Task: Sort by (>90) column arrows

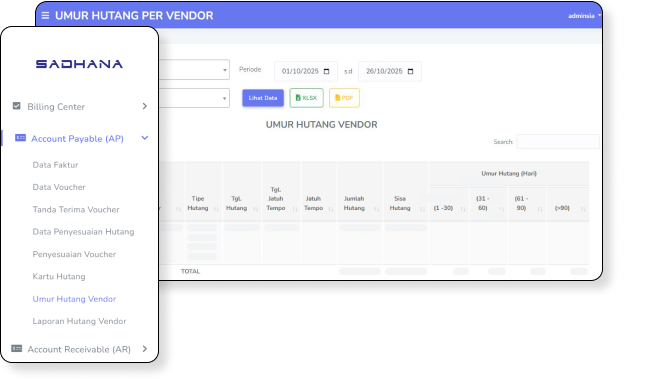Action: (x=583, y=209)
